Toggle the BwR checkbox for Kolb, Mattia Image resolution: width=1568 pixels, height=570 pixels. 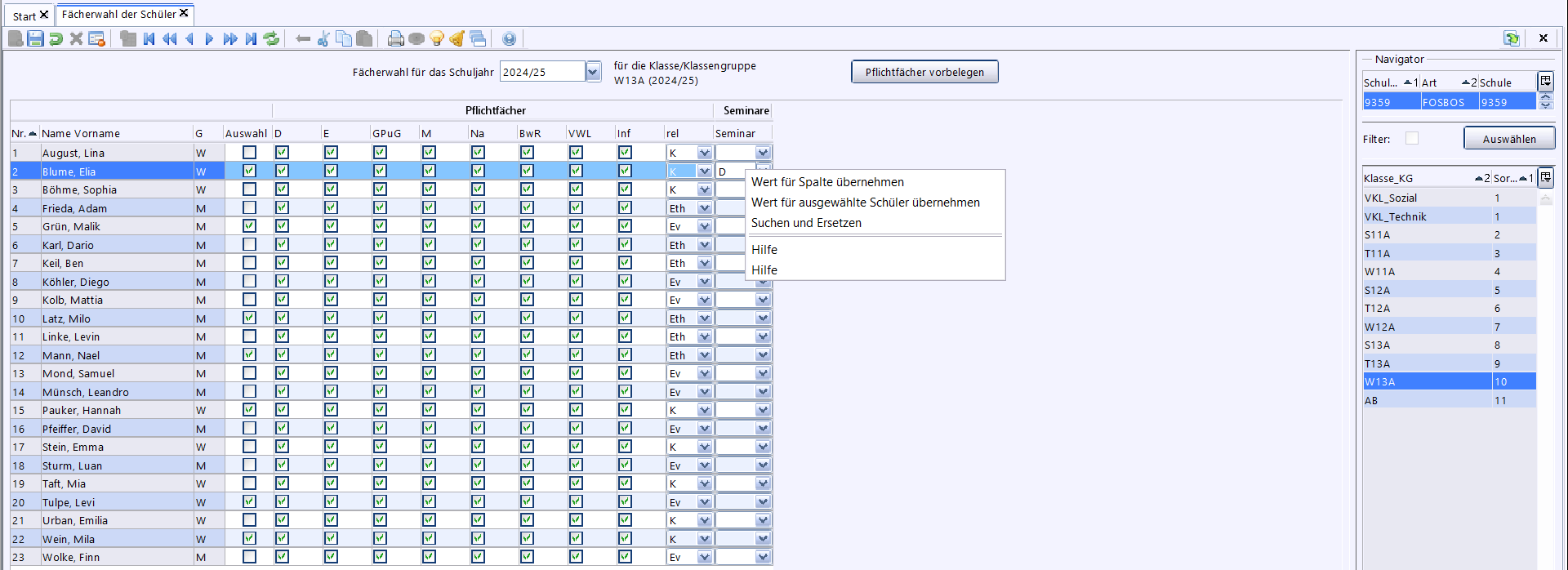click(x=527, y=300)
